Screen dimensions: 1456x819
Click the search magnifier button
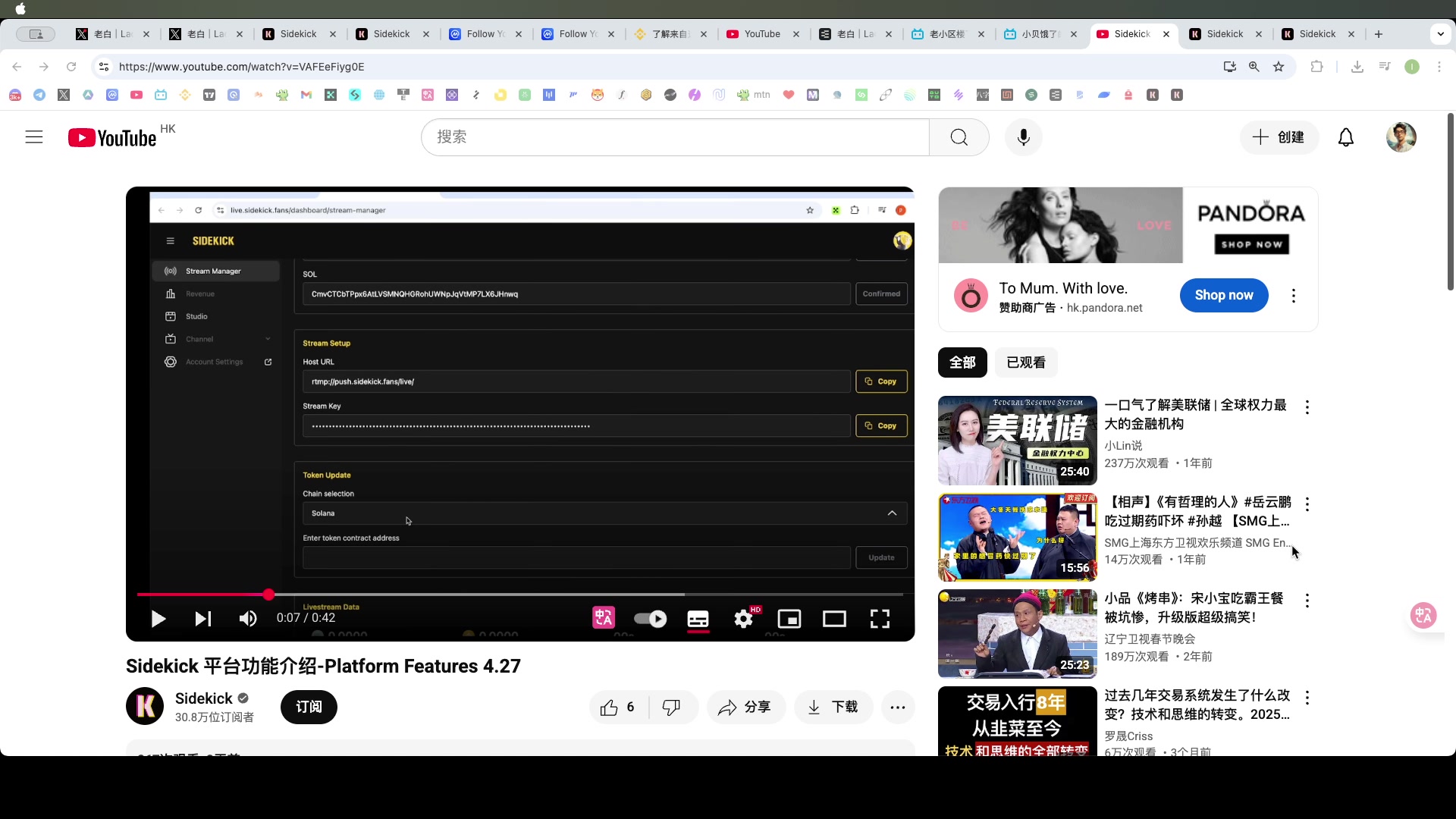point(959,137)
